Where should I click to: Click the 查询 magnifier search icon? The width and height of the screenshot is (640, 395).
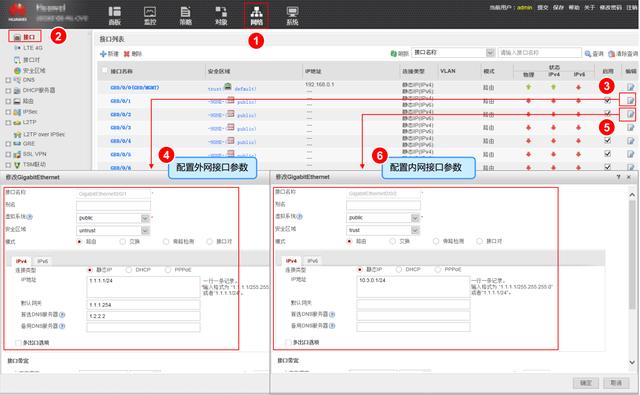pyautogui.click(x=588, y=53)
